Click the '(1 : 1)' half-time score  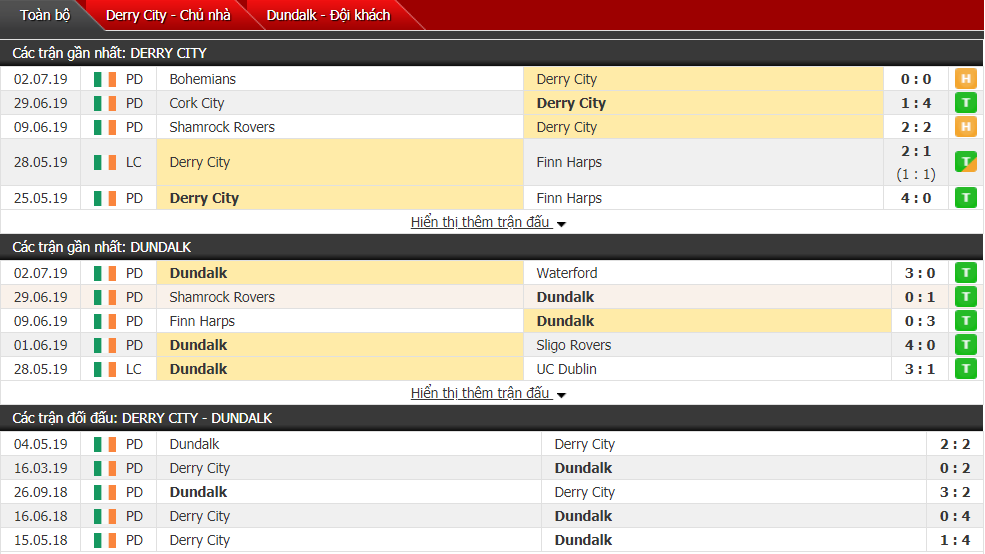click(916, 174)
